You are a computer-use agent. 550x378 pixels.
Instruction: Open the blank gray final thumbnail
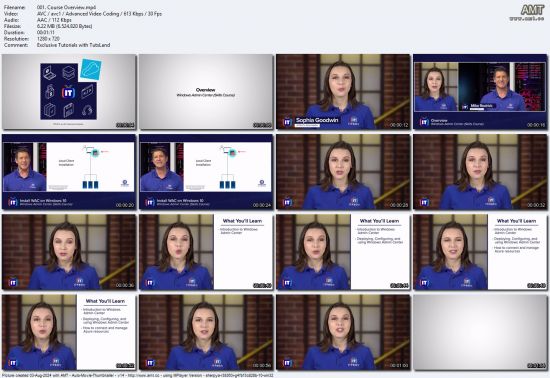(x=480, y=332)
